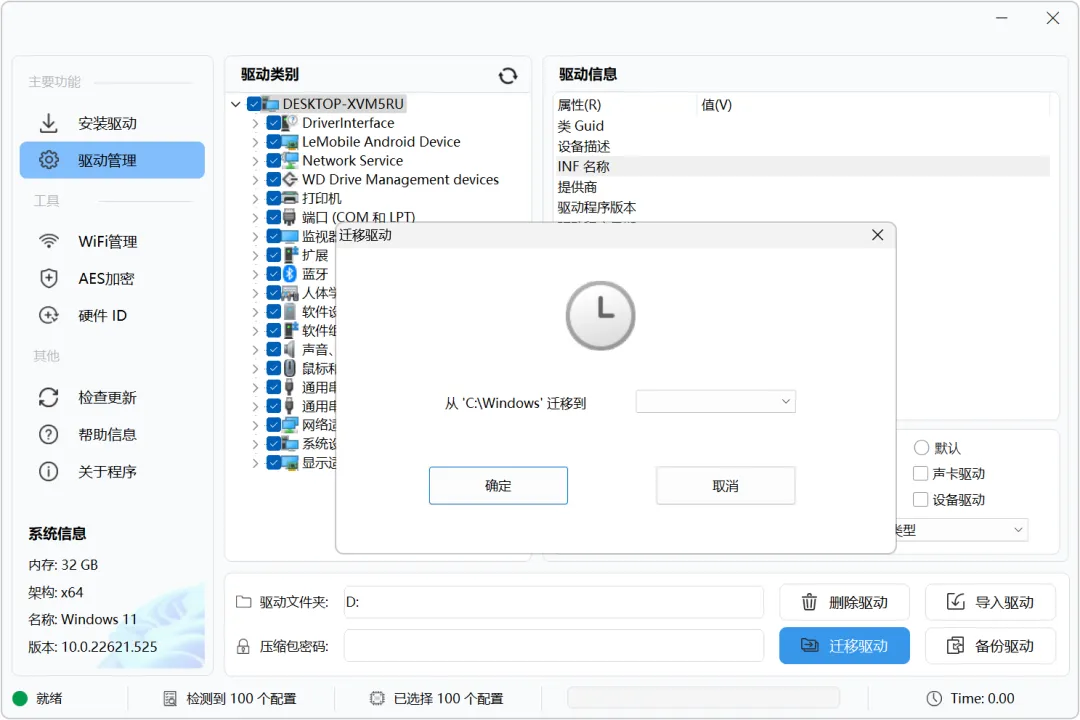Click the computer icon of DESKTOP-XVM5RU

(x=271, y=104)
